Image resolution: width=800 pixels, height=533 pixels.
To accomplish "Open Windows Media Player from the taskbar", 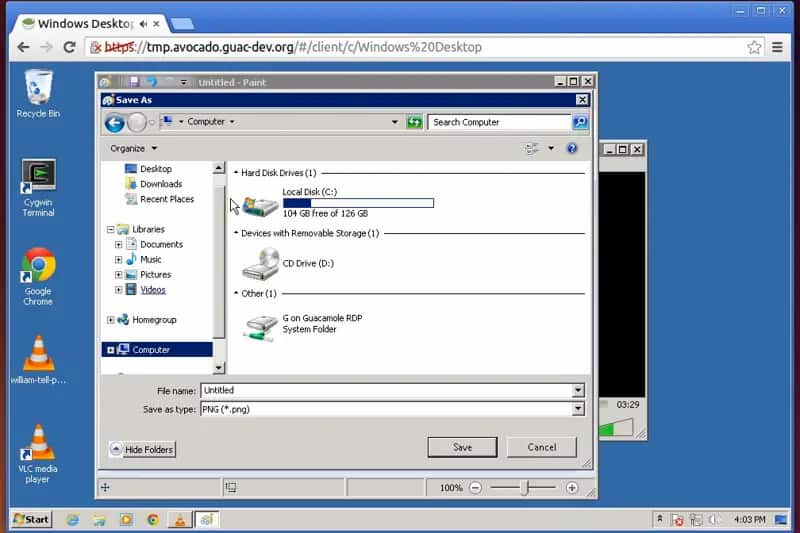I will [x=126, y=520].
